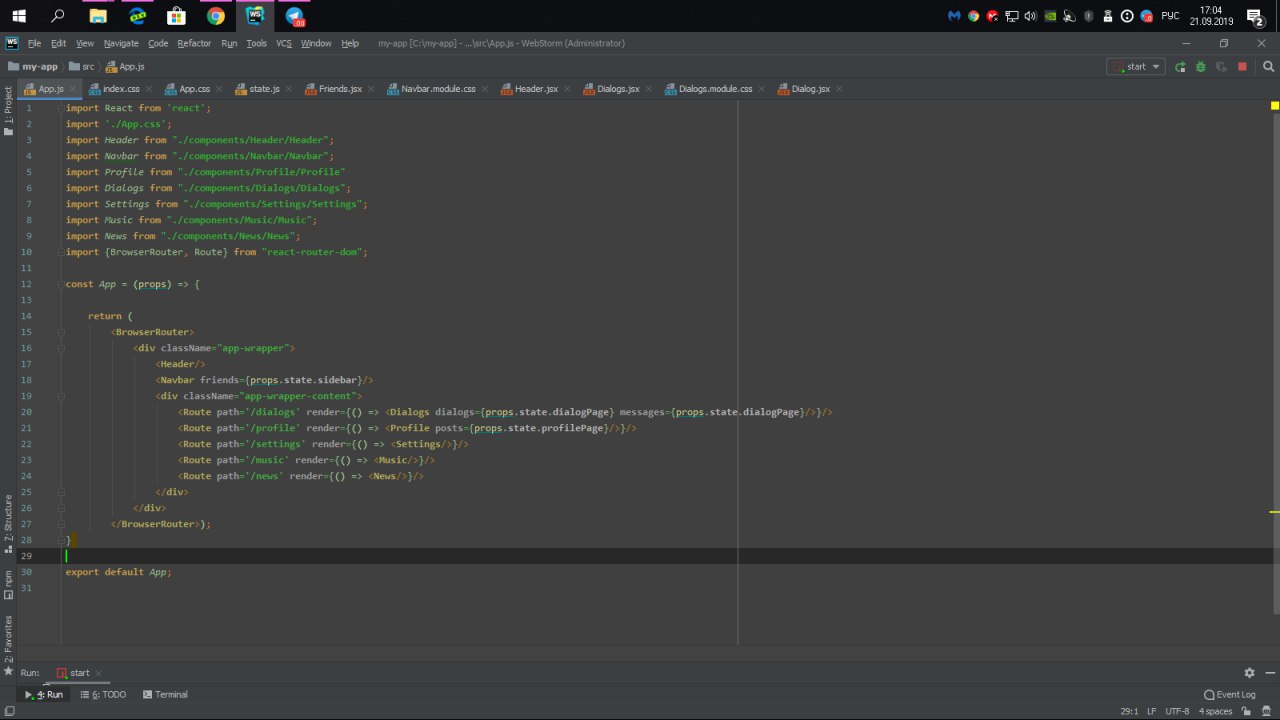The height and width of the screenshot is (720, 1280).
Task: Open the Refactor menu
Action: tap(194, 43)
